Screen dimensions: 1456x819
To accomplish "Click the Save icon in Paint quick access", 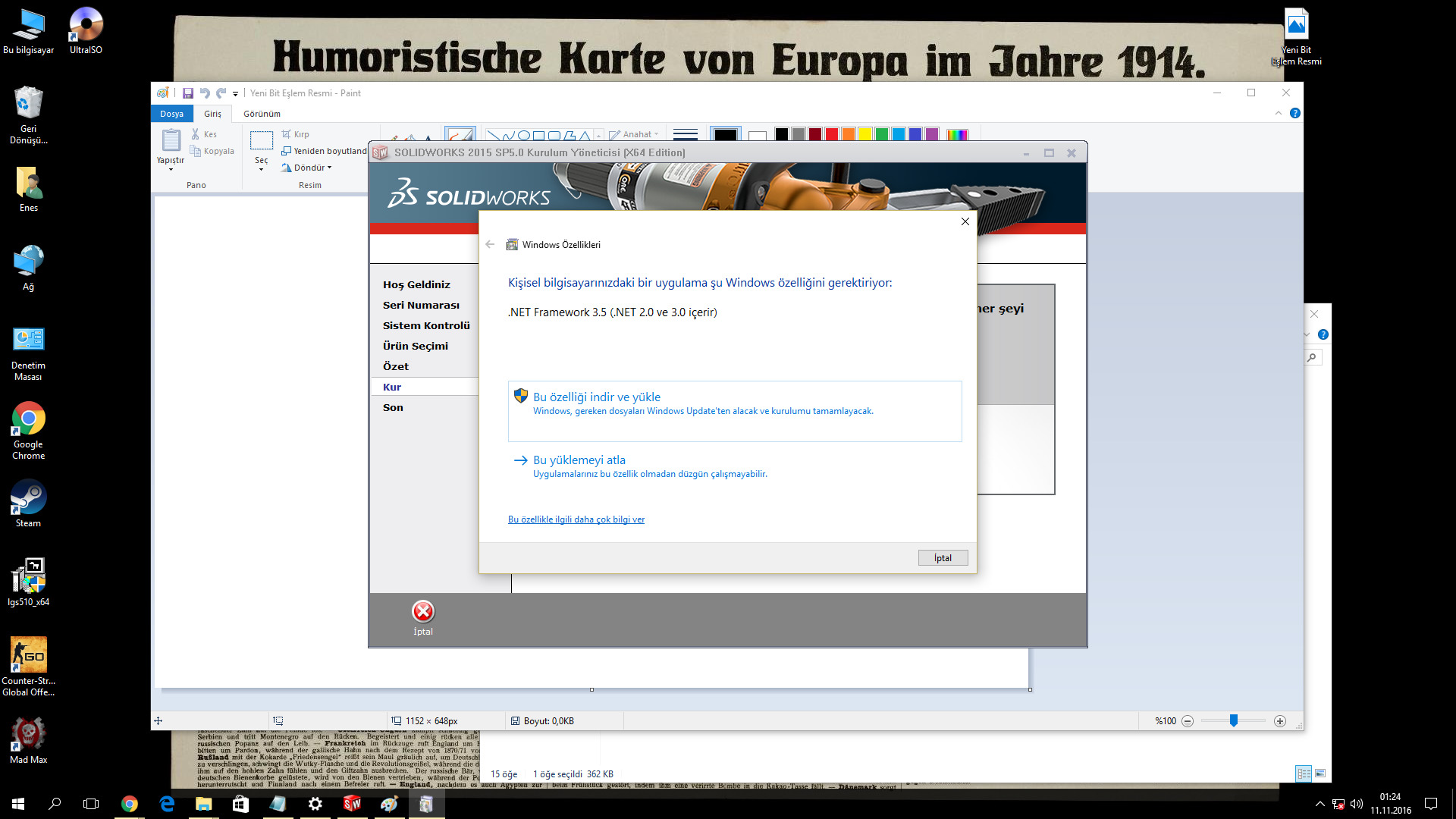I will click(187, 93).
